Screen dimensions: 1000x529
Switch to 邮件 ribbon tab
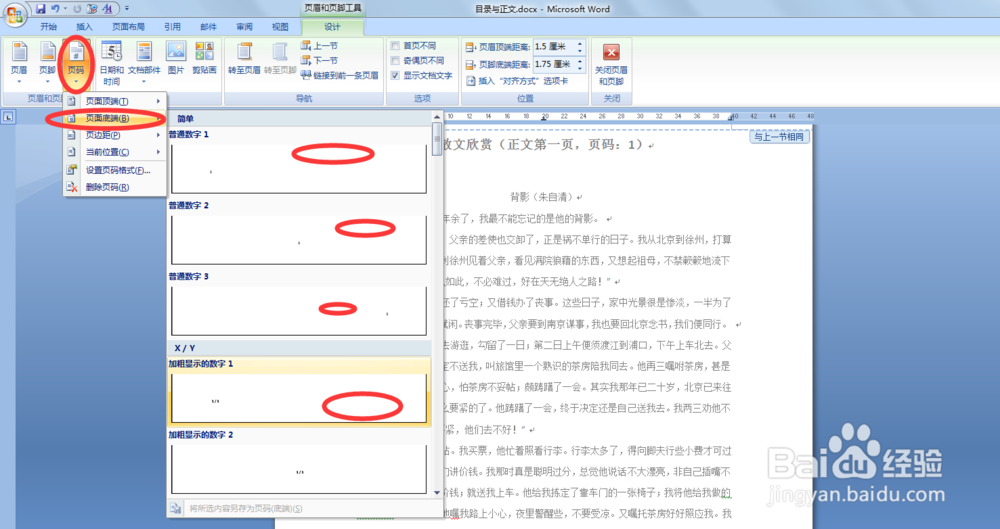coord(208,27)
